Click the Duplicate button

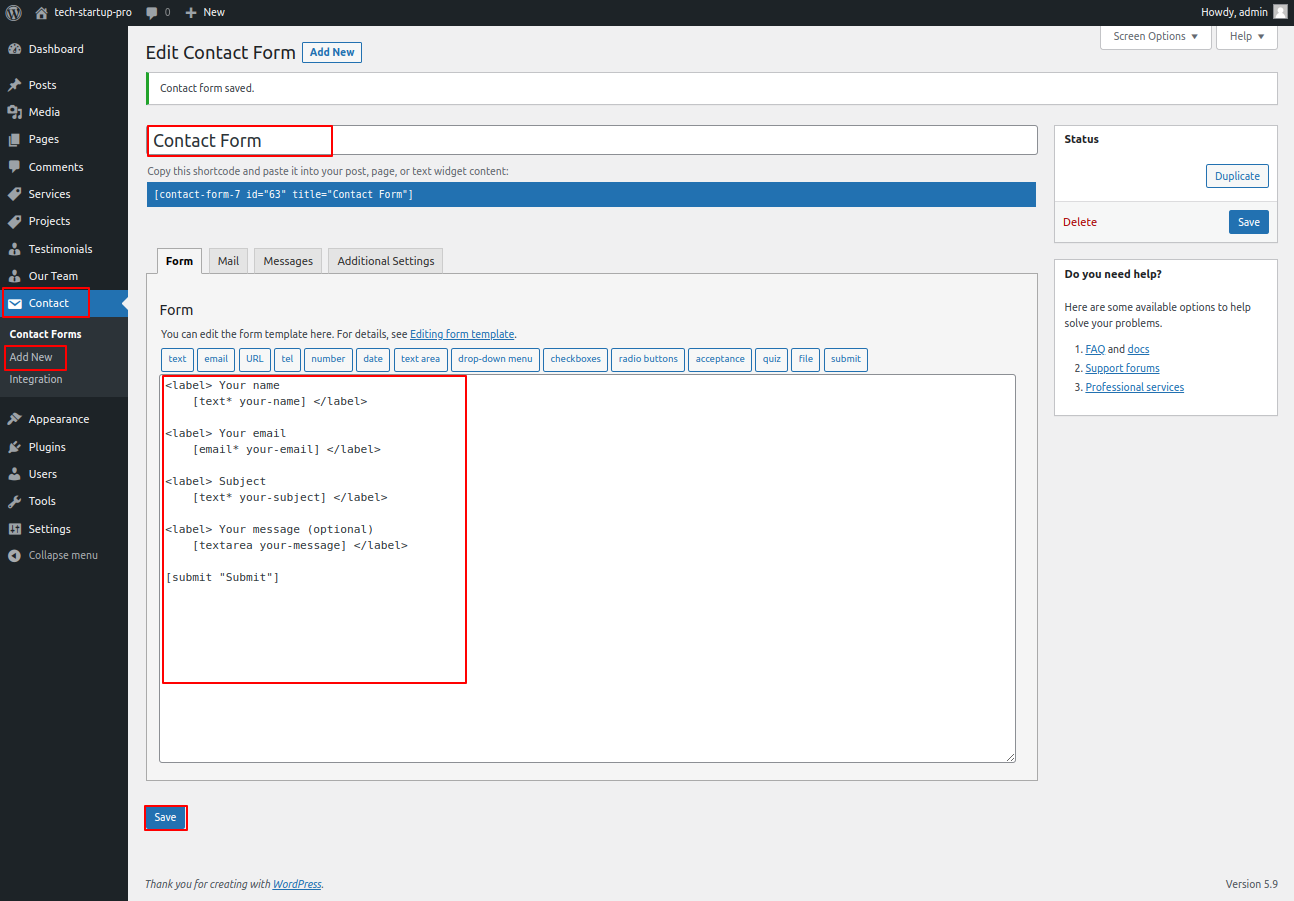1236,176
